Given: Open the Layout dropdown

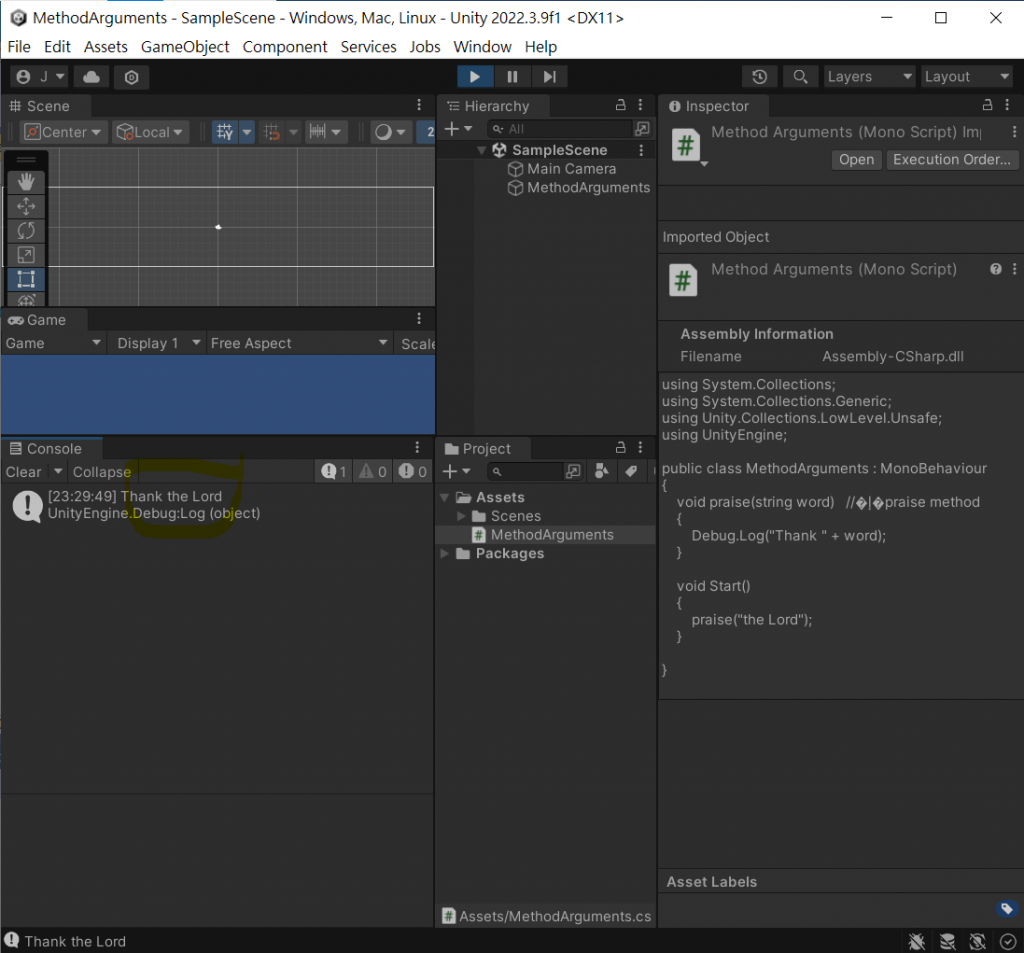Looking at the screenshot, I should [x=967, y=76].
